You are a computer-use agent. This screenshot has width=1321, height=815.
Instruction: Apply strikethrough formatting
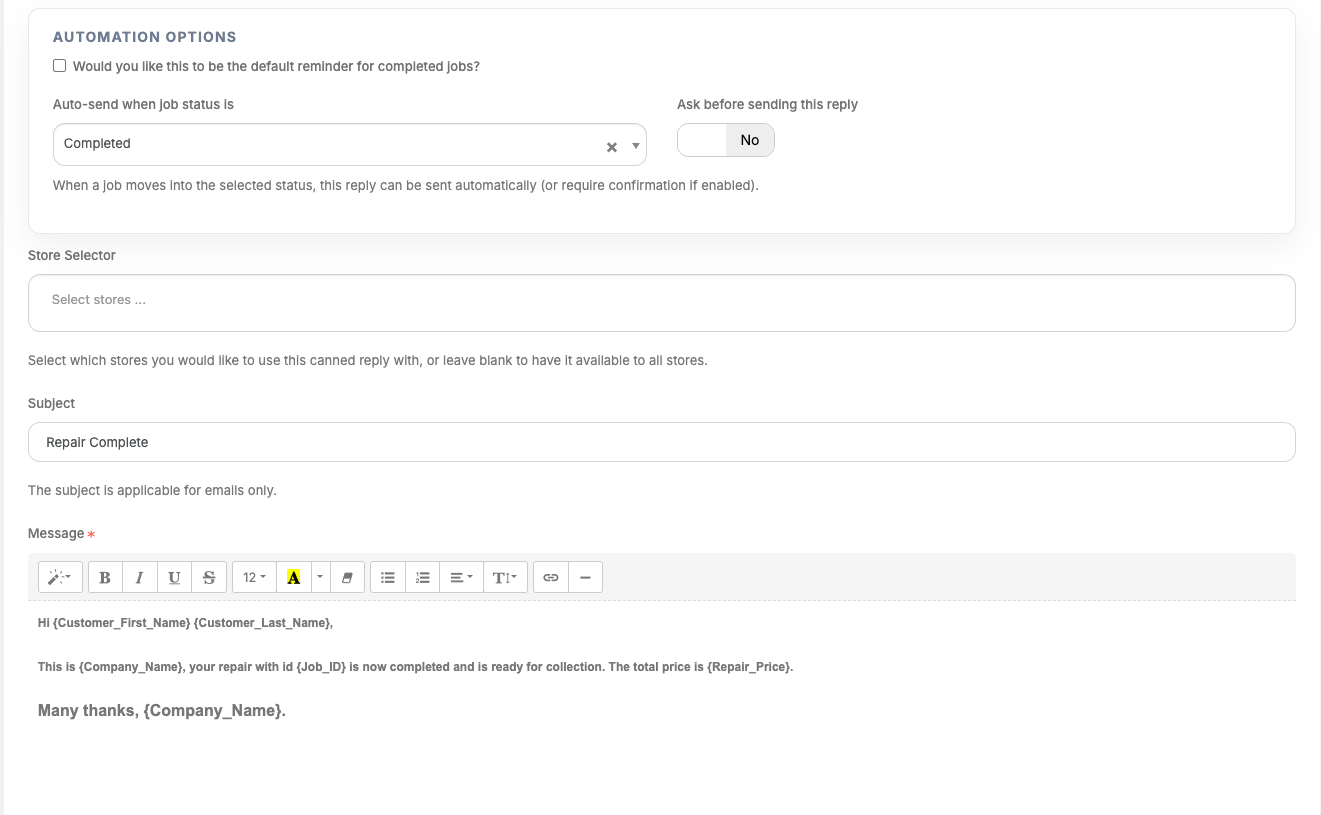coord(209,577)
